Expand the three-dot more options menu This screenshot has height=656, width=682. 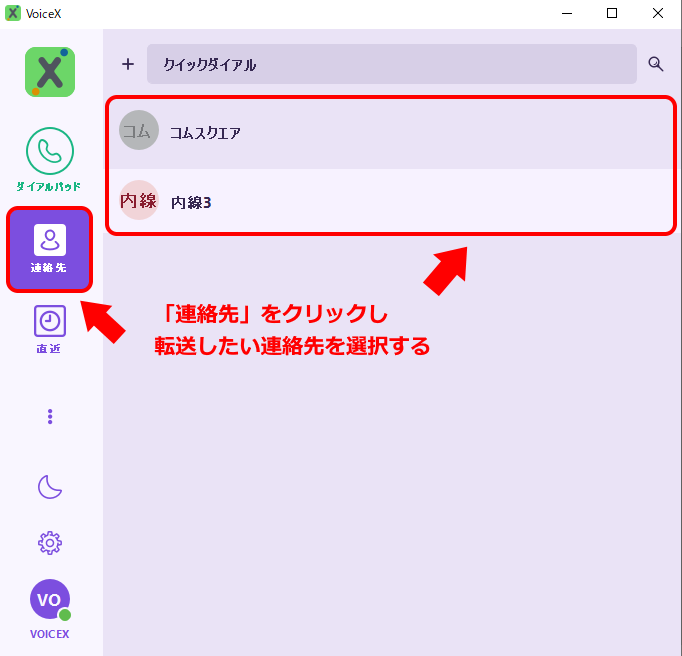coord(50,417)
